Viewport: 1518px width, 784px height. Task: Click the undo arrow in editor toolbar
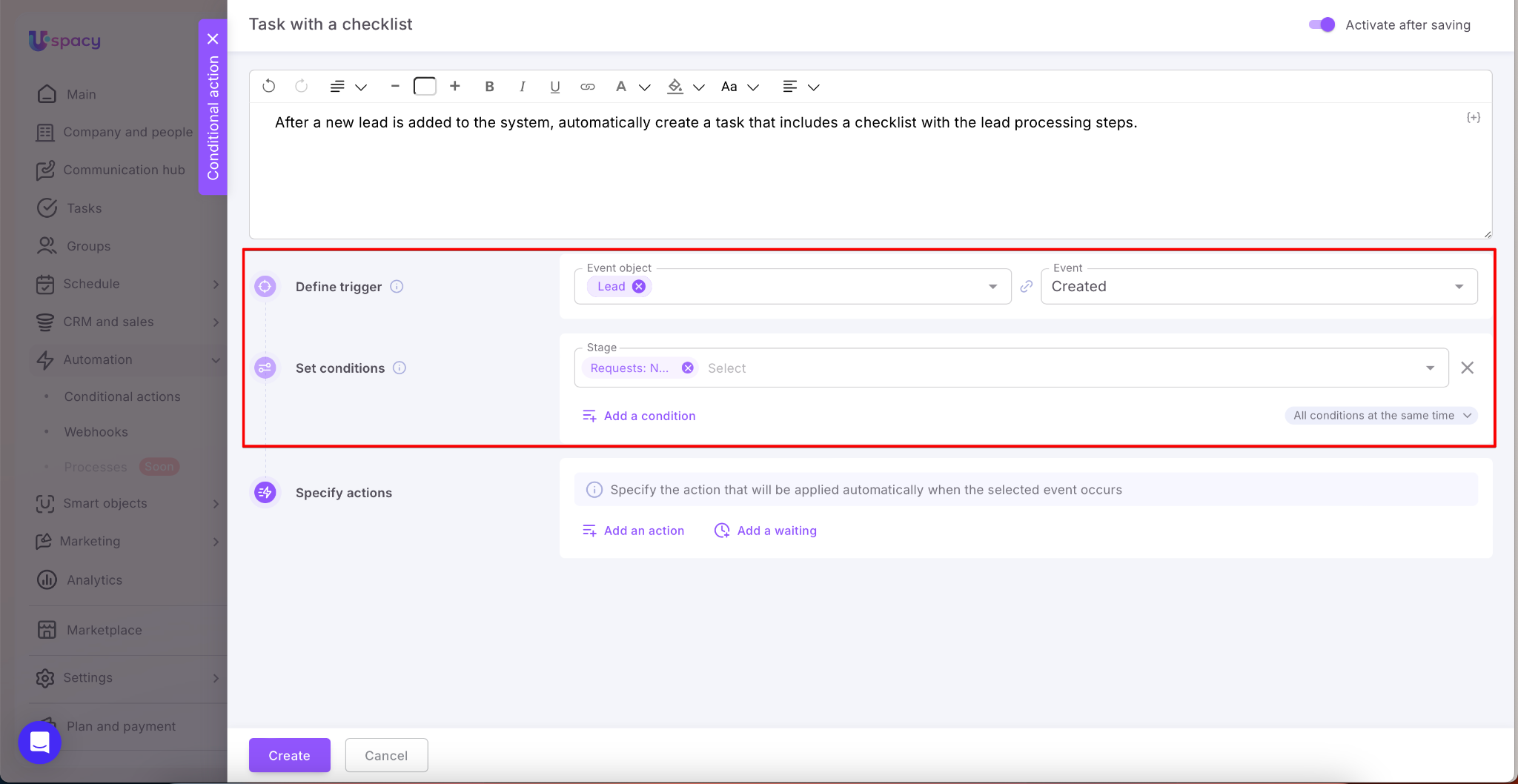(x=269, y=87)
